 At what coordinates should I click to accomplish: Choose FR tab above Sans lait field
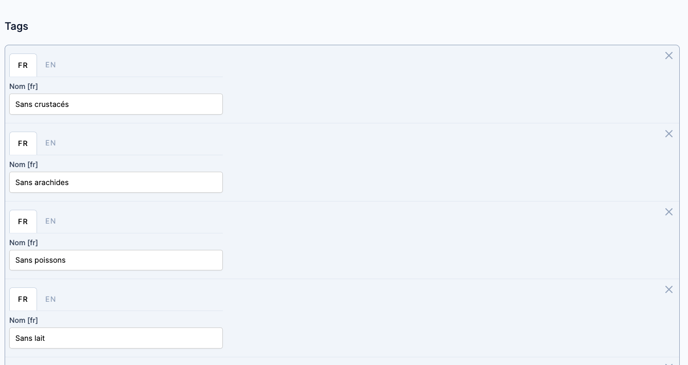23,299
